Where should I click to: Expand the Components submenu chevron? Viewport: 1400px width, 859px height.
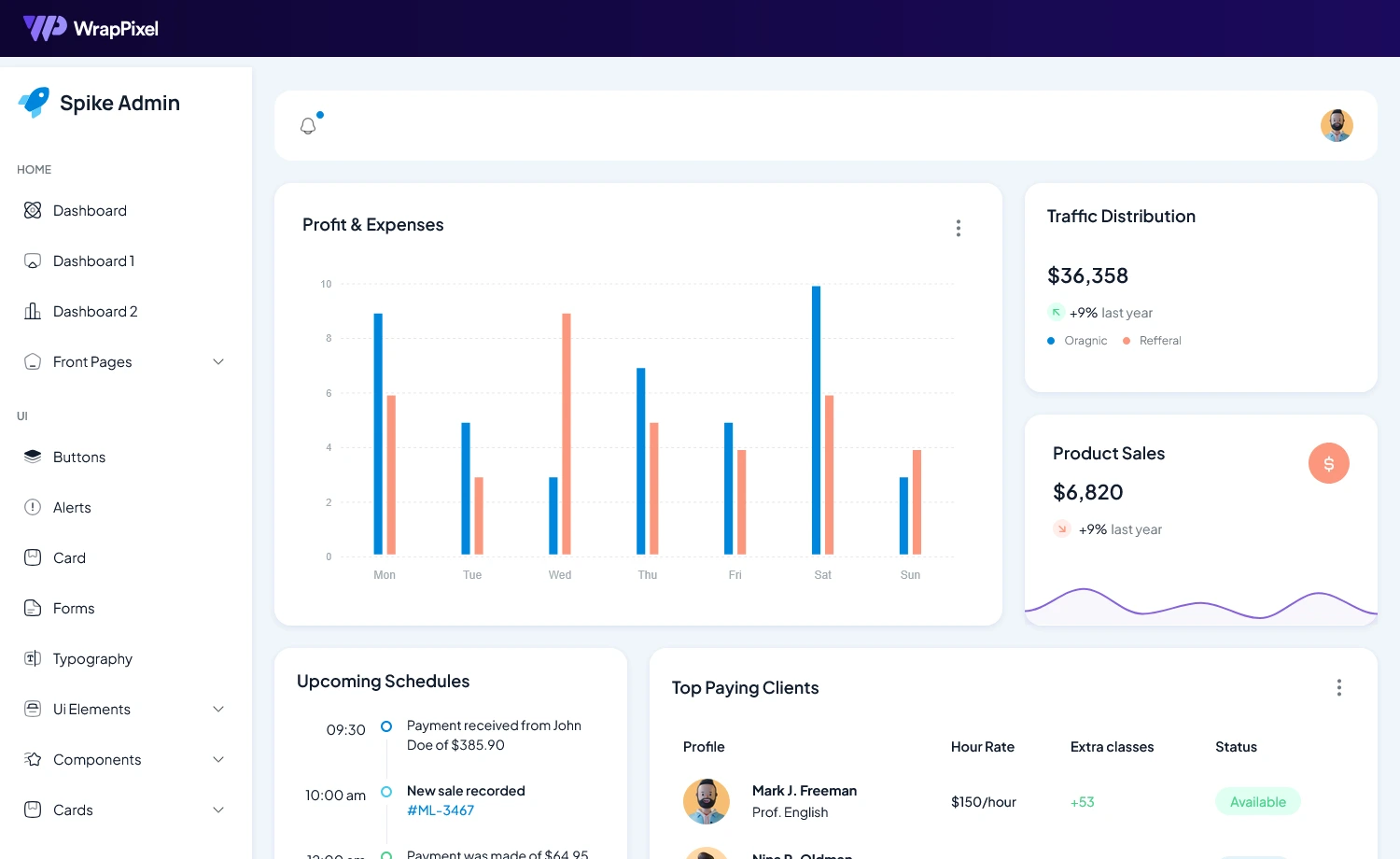pyautogui.click(x=218, y=759)
